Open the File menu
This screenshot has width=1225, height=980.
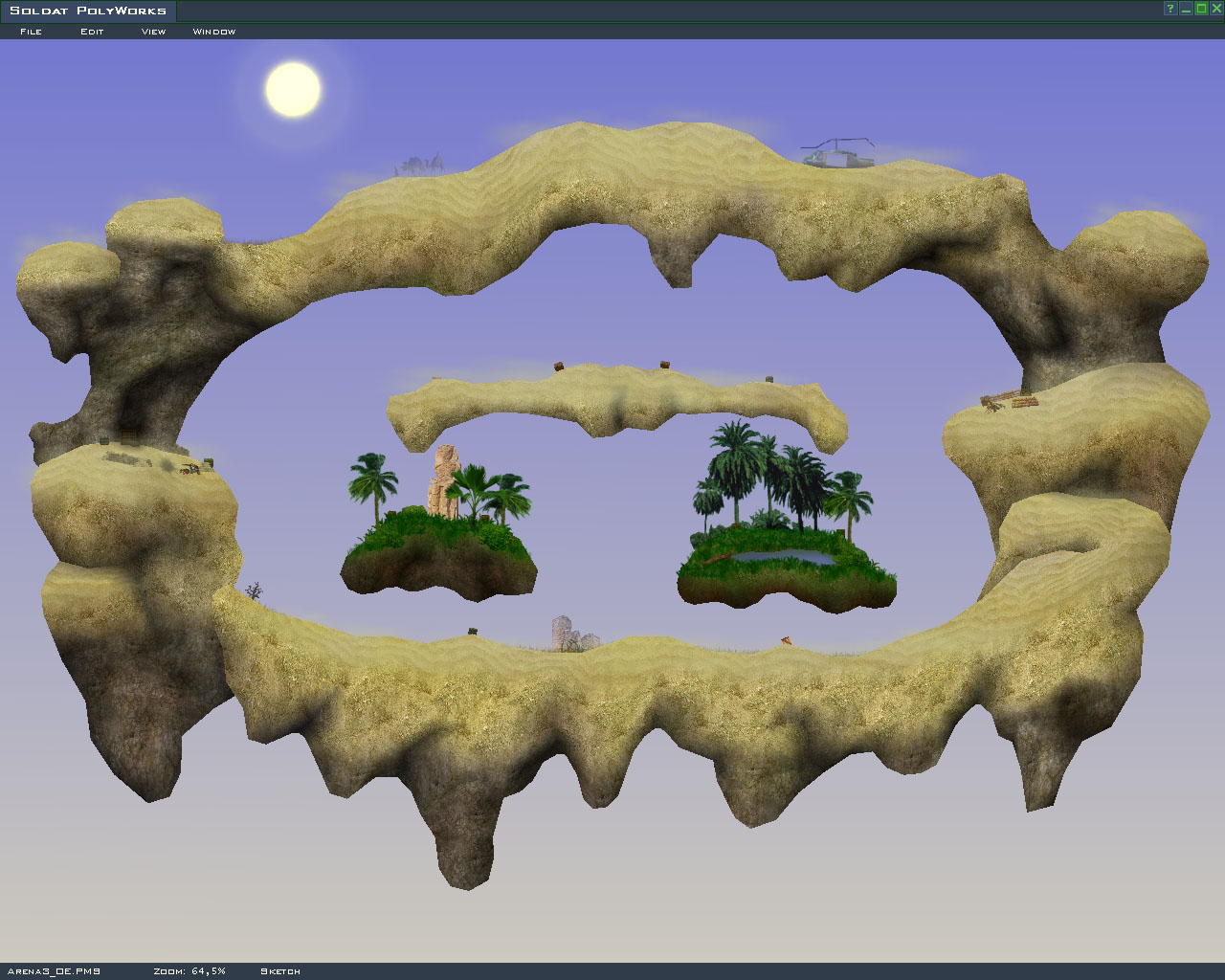31,32
